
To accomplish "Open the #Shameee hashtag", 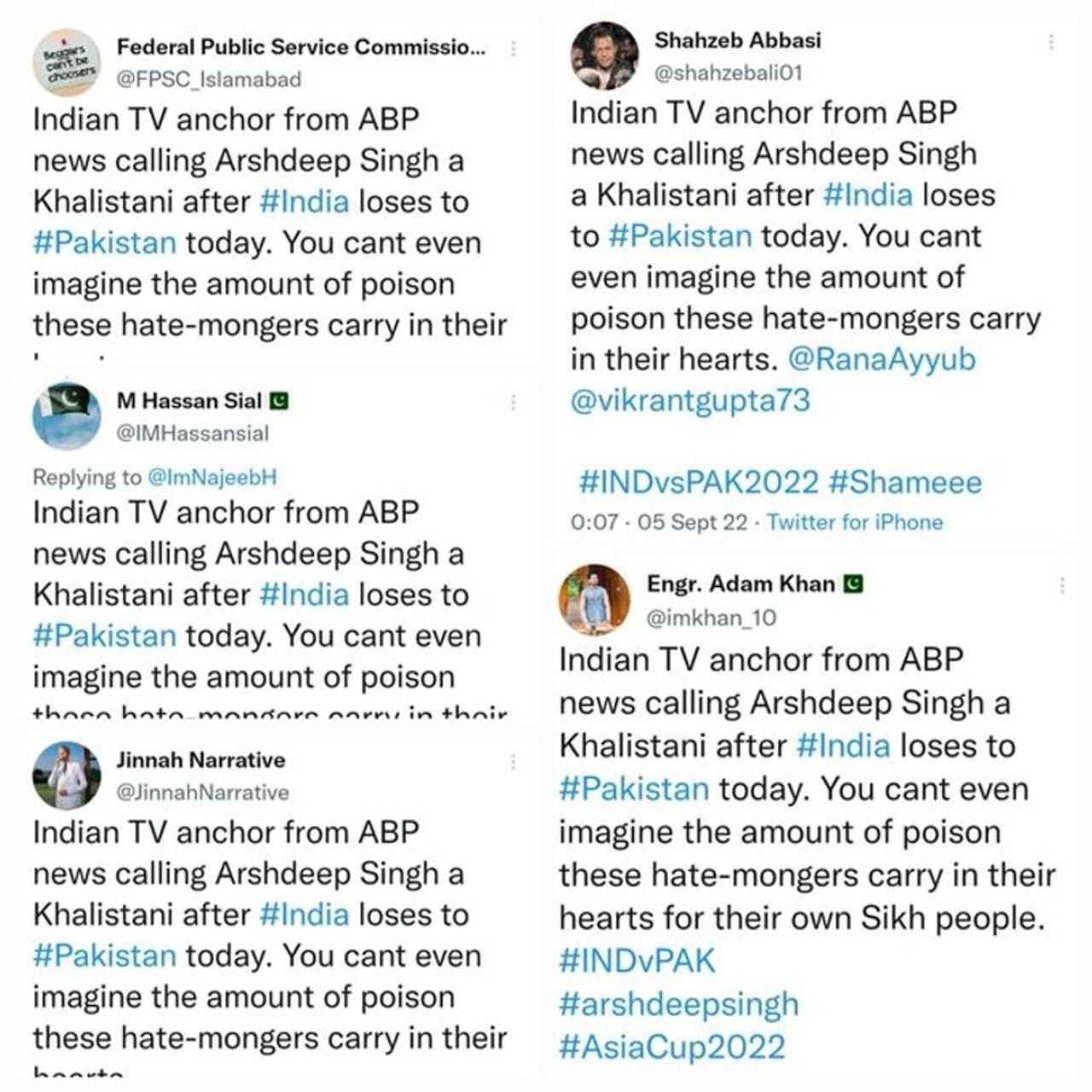I will point(905,483).
